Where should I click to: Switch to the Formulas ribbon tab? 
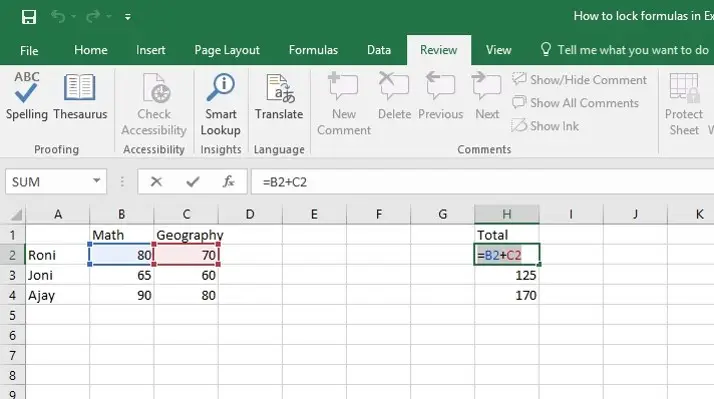click(x=313, y=50)
